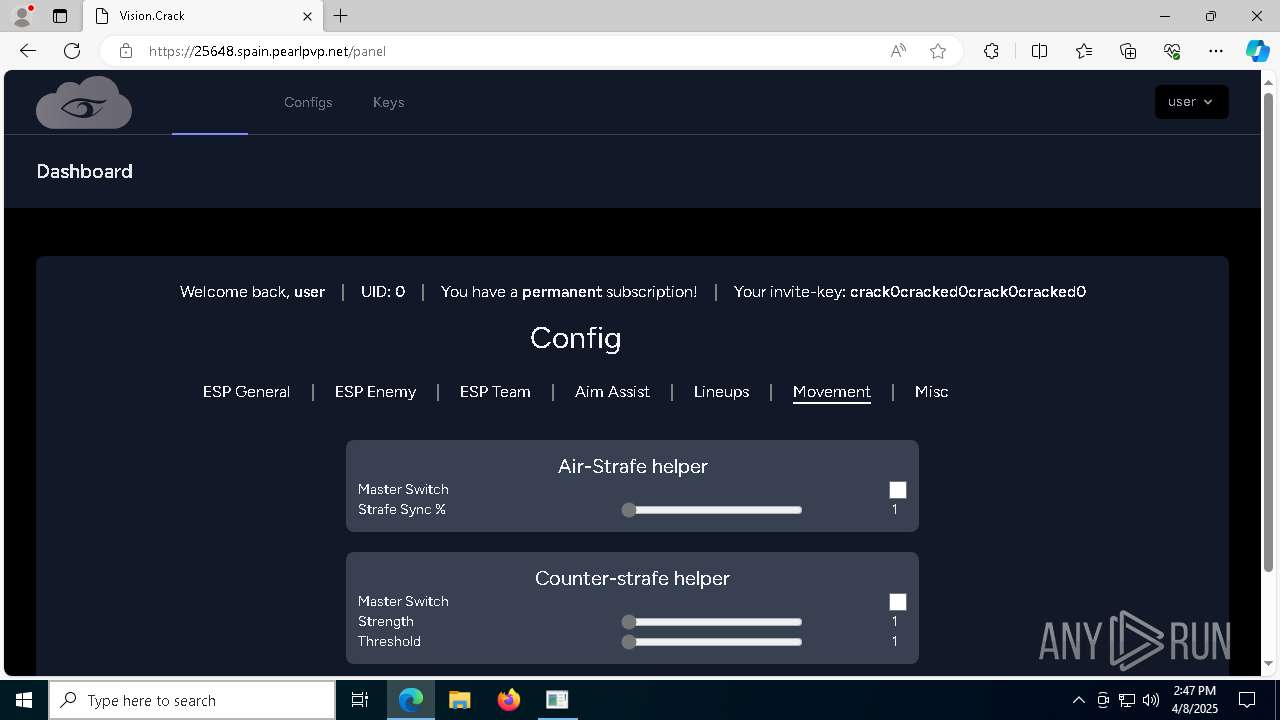
Task: Refresh the current page
Action: [x=72, y=51]
